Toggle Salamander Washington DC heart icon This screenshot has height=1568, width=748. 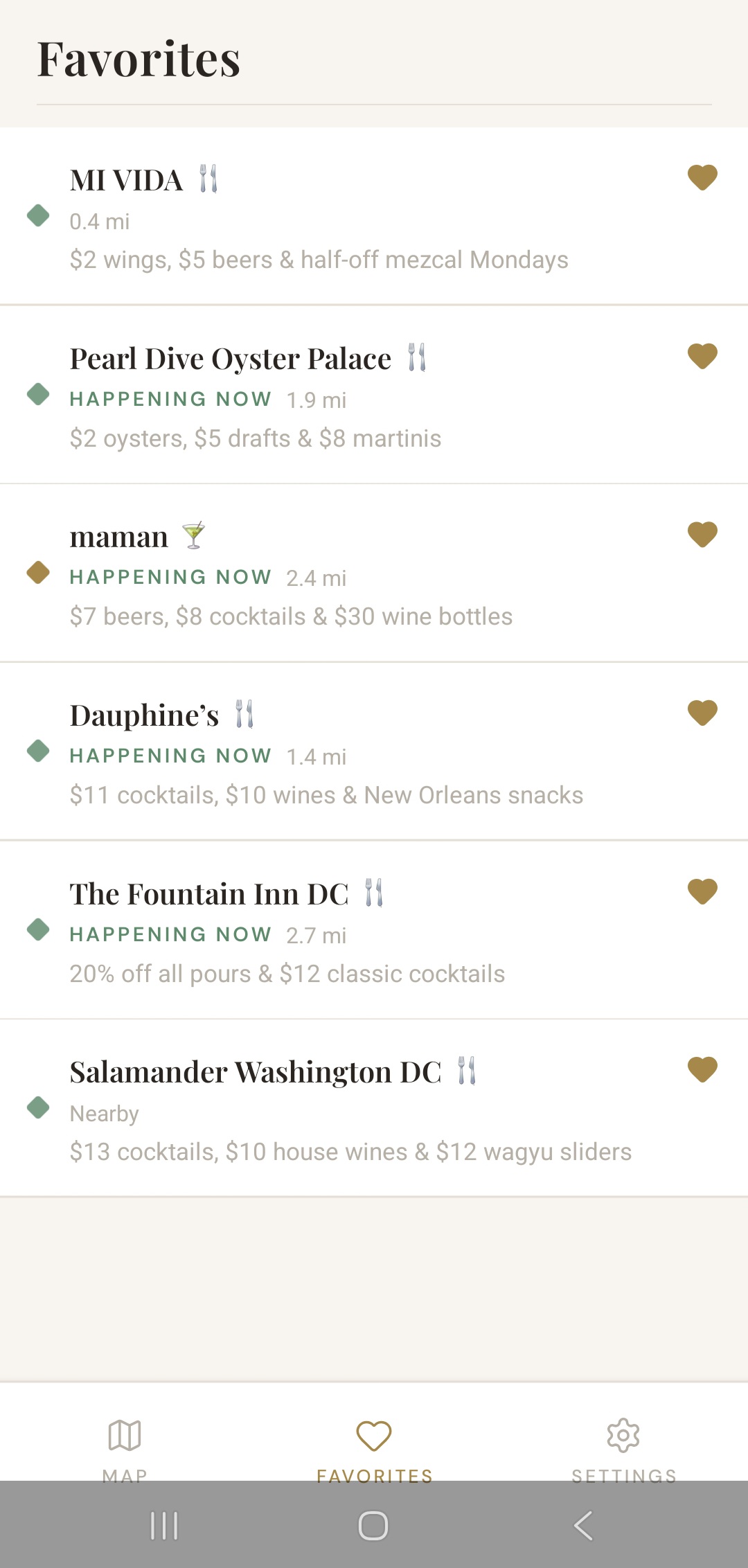coord(702,1069)
